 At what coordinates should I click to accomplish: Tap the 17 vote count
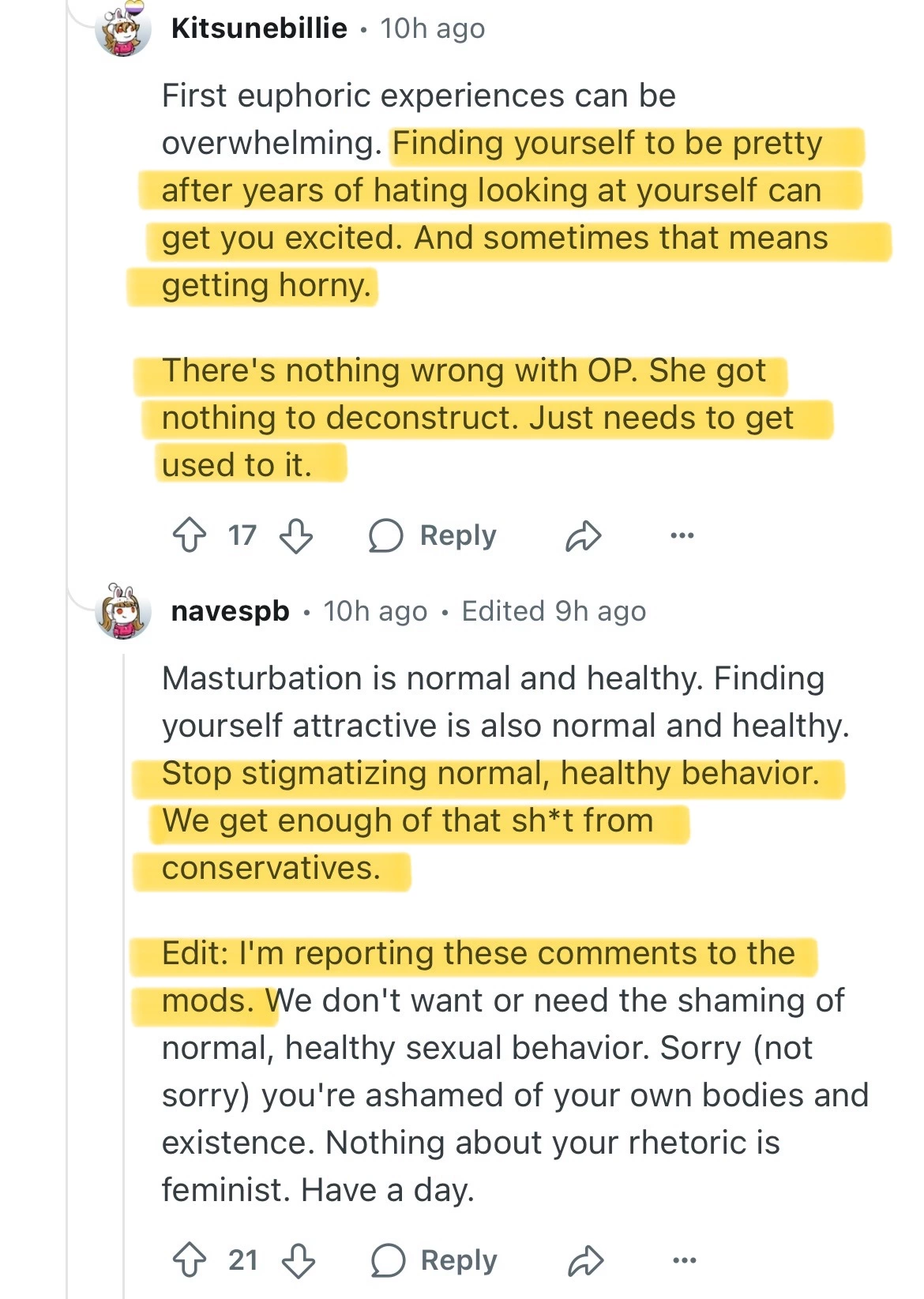[x=242, y=535]
